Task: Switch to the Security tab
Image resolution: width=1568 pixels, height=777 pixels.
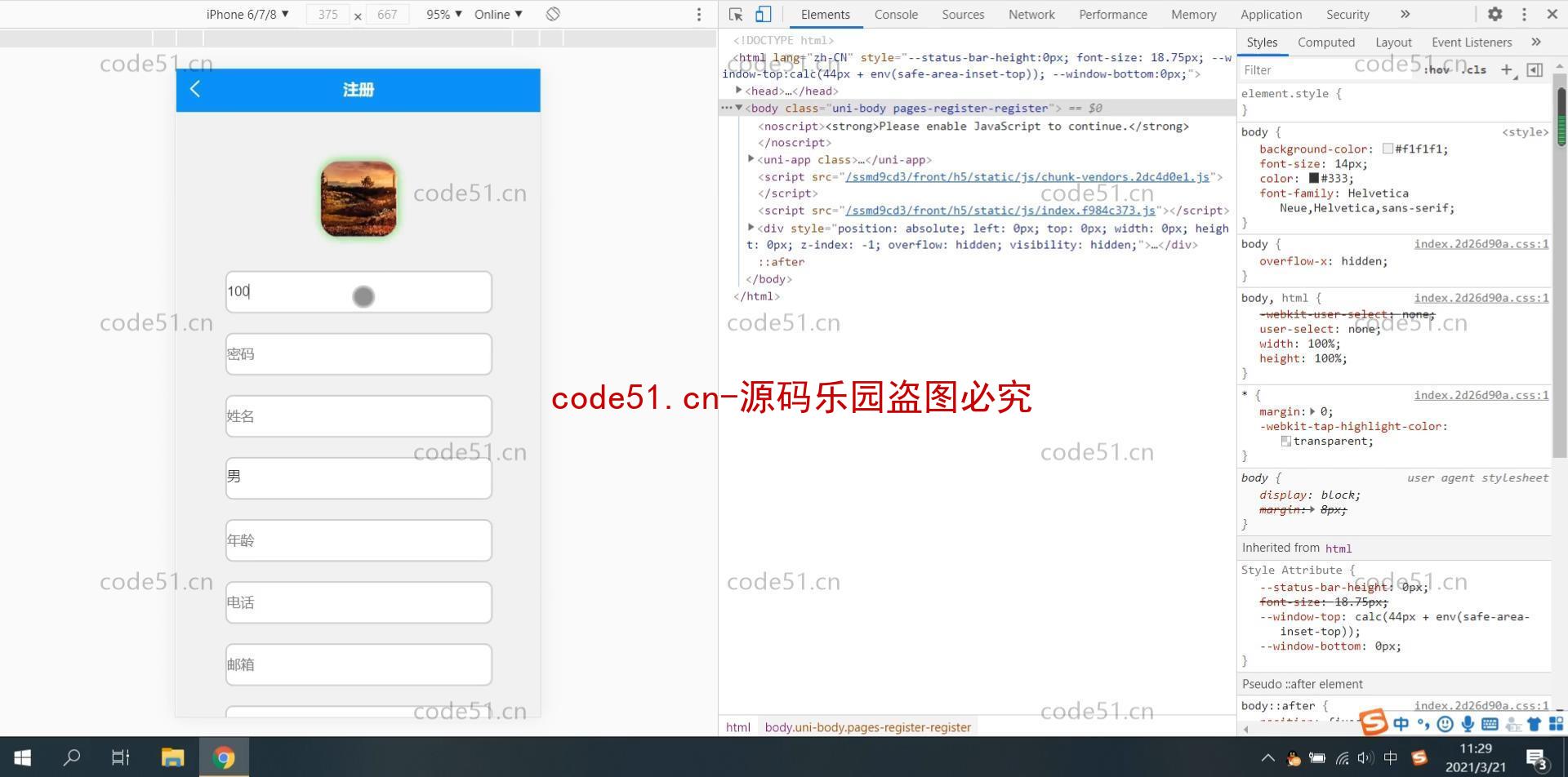Action: tap(1347, 14)
